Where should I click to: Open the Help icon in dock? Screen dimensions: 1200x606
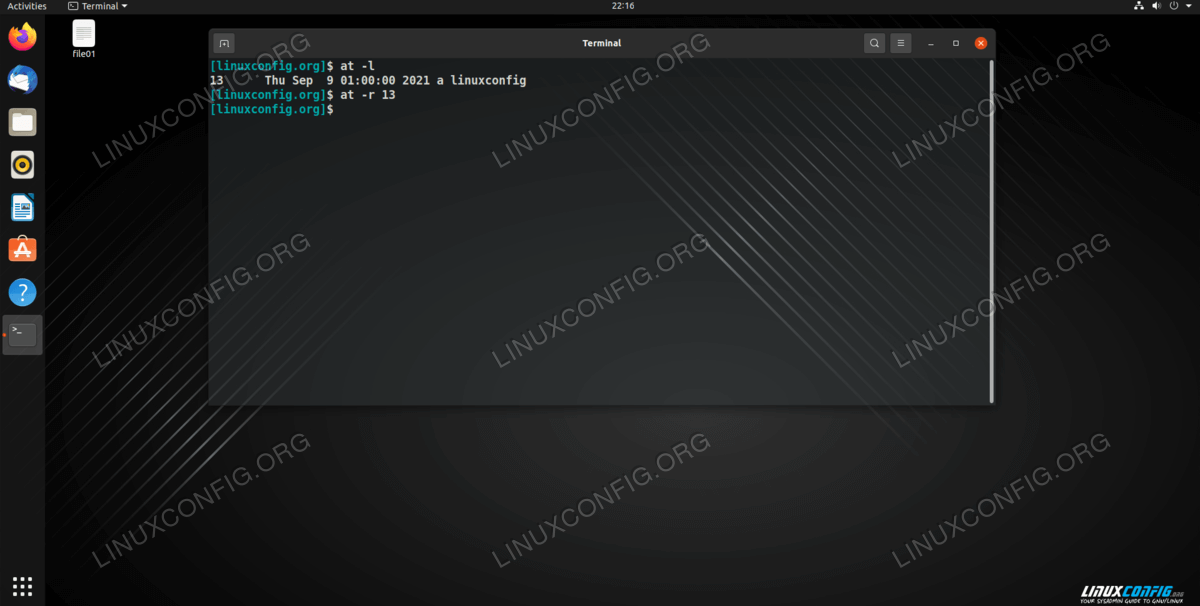(x=22, y=292)
